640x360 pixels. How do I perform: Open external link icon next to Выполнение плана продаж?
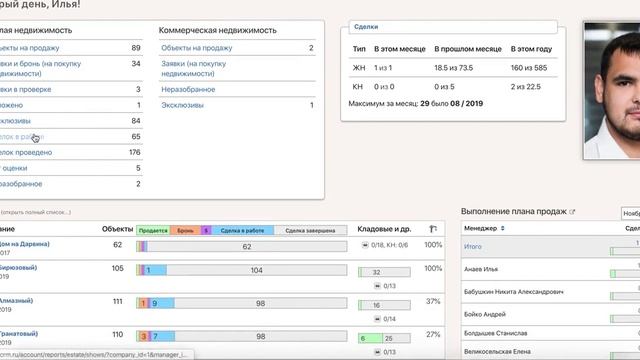(x=572, y=212)
